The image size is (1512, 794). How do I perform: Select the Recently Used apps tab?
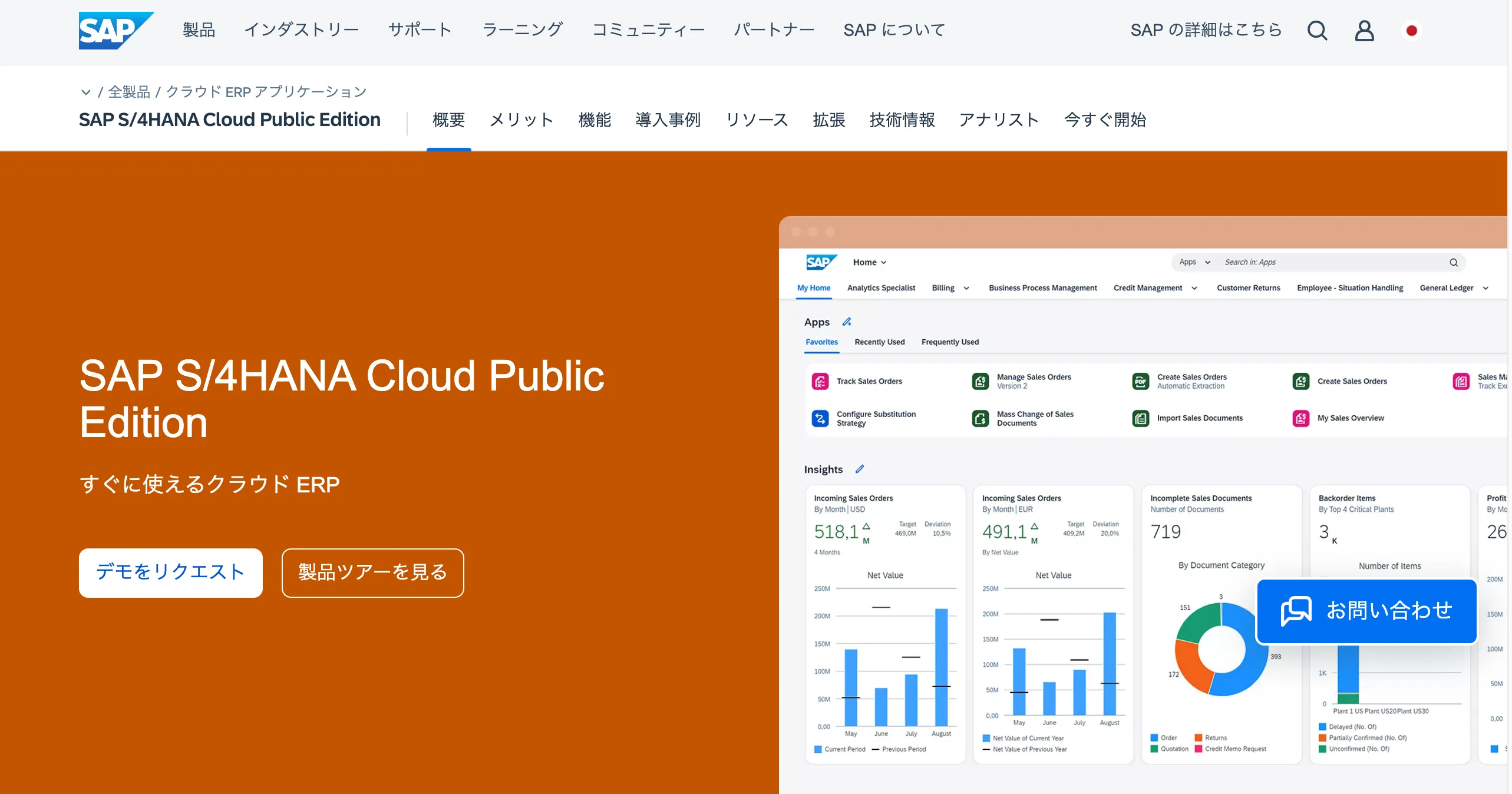click(879, 342)
